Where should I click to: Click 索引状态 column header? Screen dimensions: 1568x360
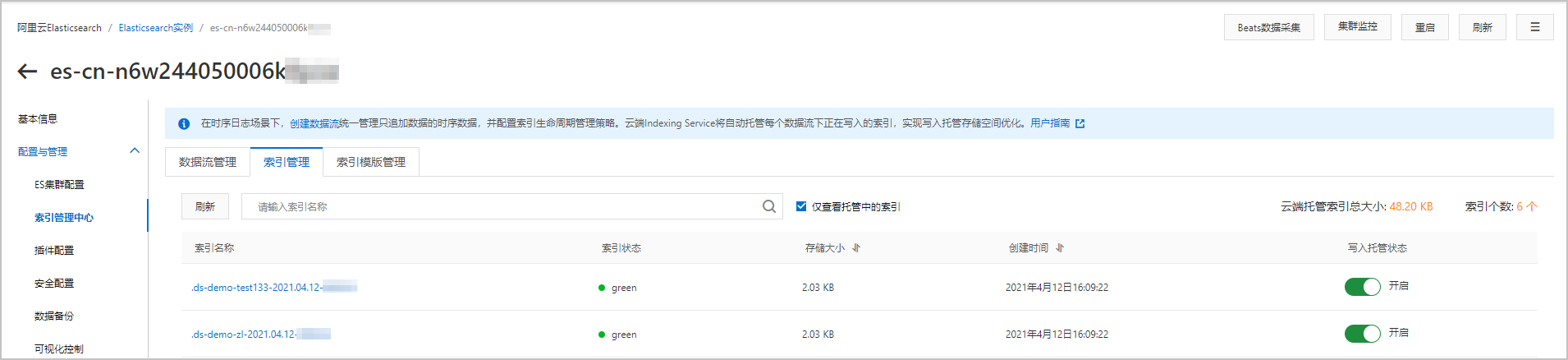point(621,248)
